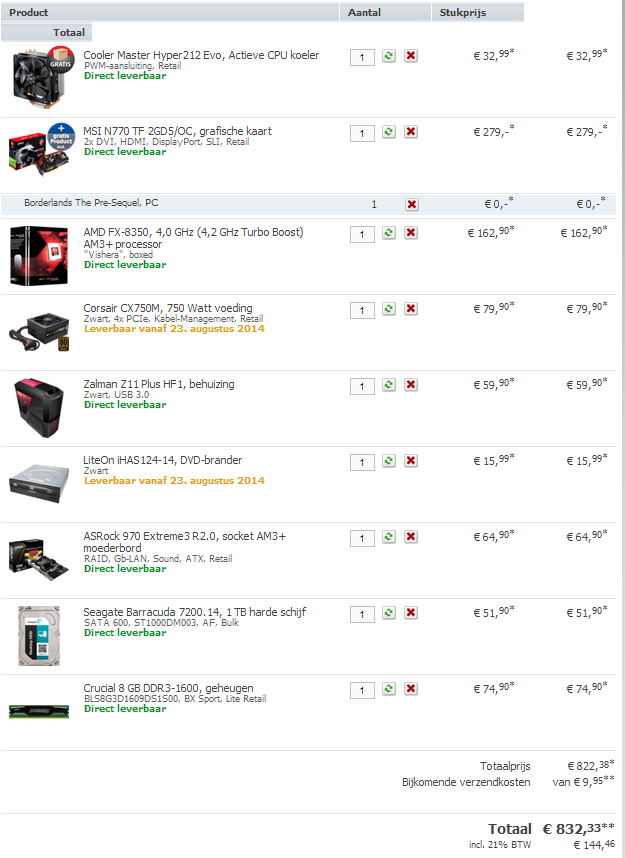Click quantity field for Seagate Barracuda

(x=362, y=614)
